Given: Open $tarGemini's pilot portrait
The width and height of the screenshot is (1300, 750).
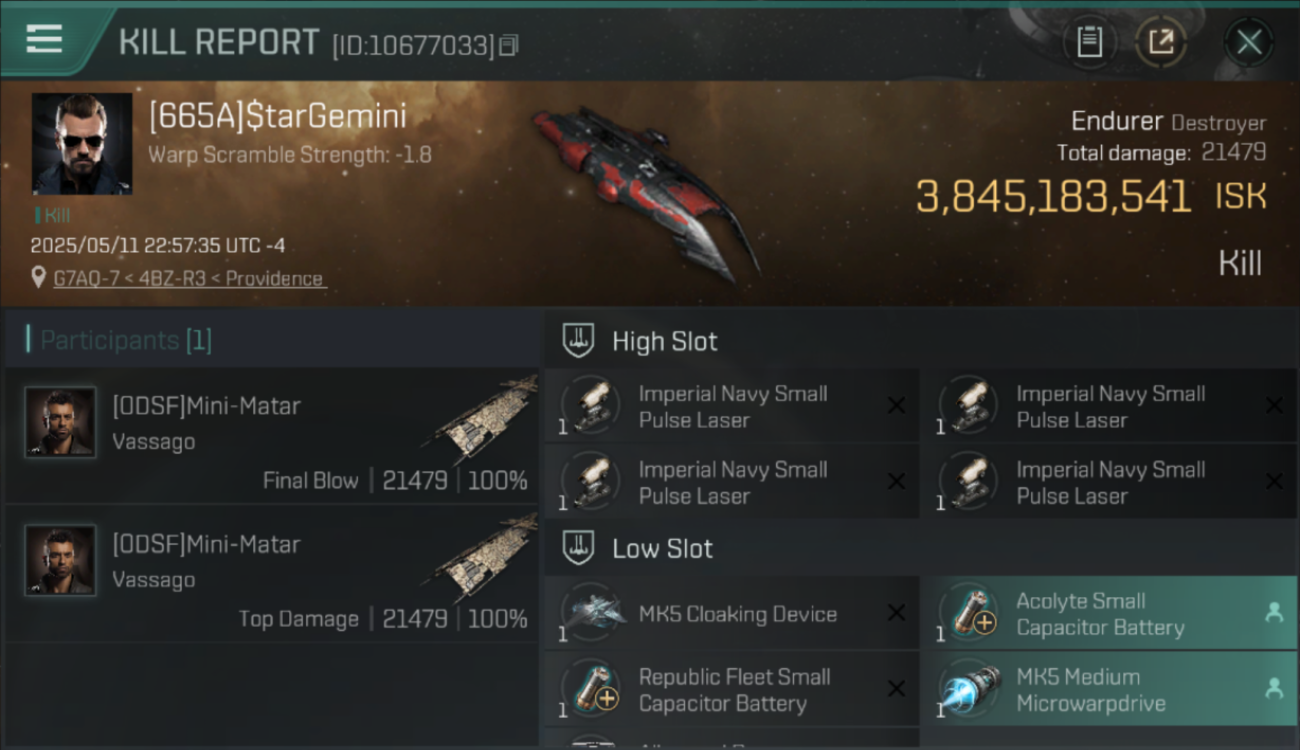Looking at the screenshot, I should point(82,144).
